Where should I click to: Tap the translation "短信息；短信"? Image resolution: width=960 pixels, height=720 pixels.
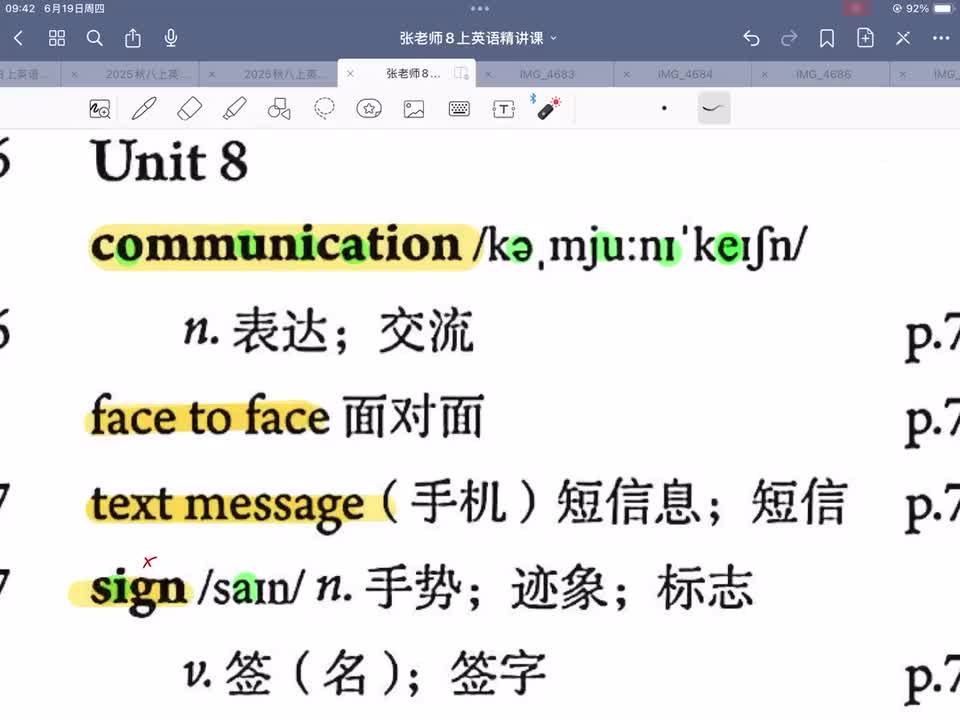pos(702,503)
